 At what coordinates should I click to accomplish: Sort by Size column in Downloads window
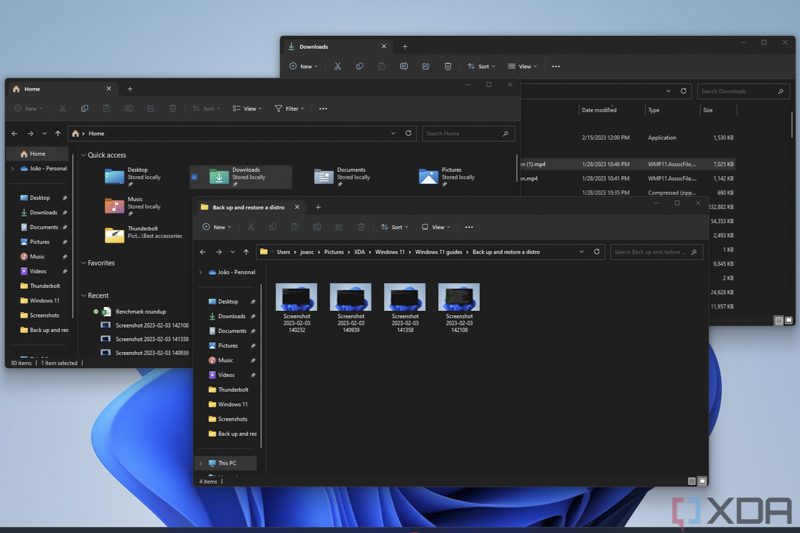pyautogui.click(x=708, y=110)
